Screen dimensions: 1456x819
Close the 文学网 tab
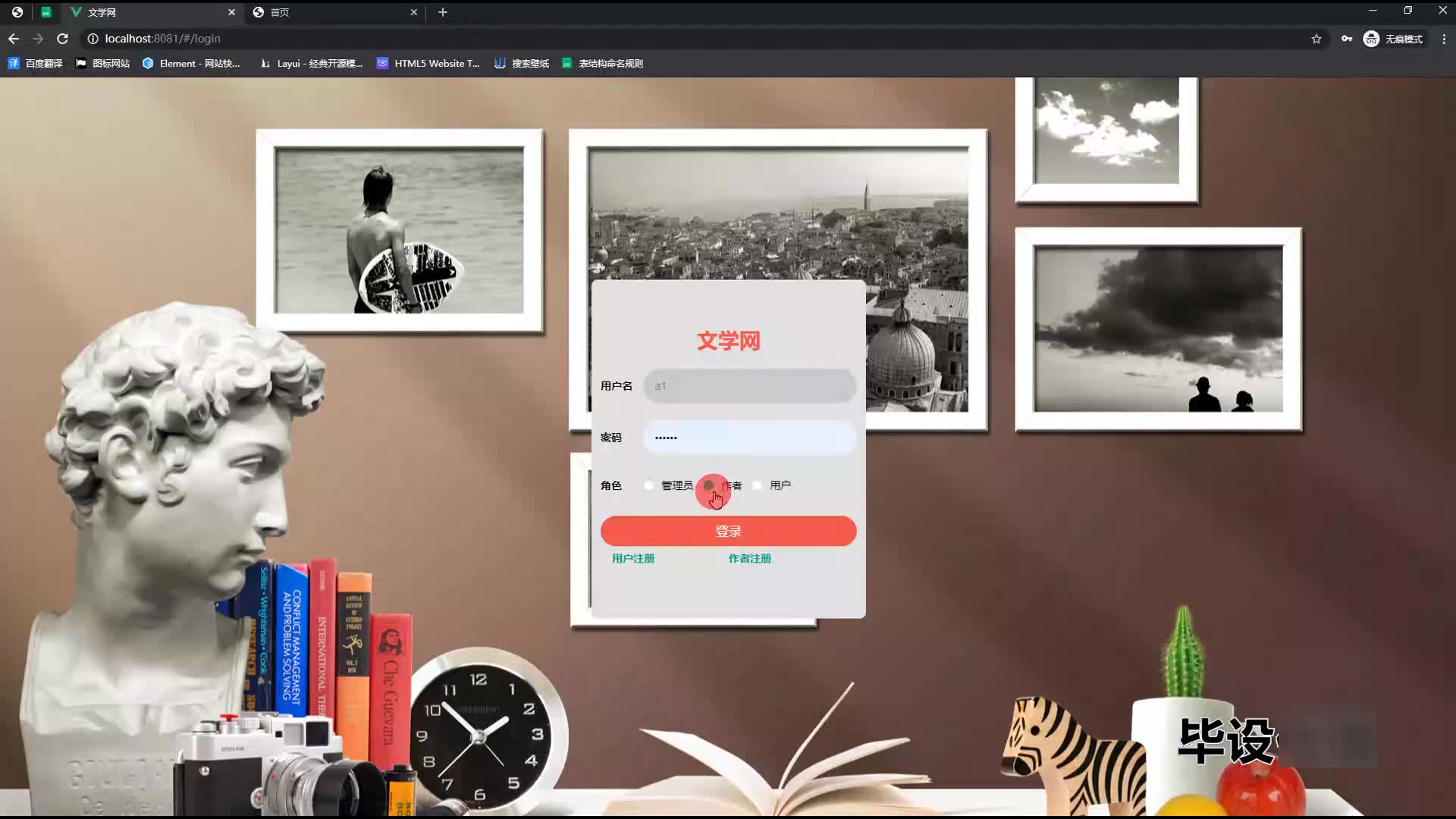pyautogui.click(x=232, y=12)
